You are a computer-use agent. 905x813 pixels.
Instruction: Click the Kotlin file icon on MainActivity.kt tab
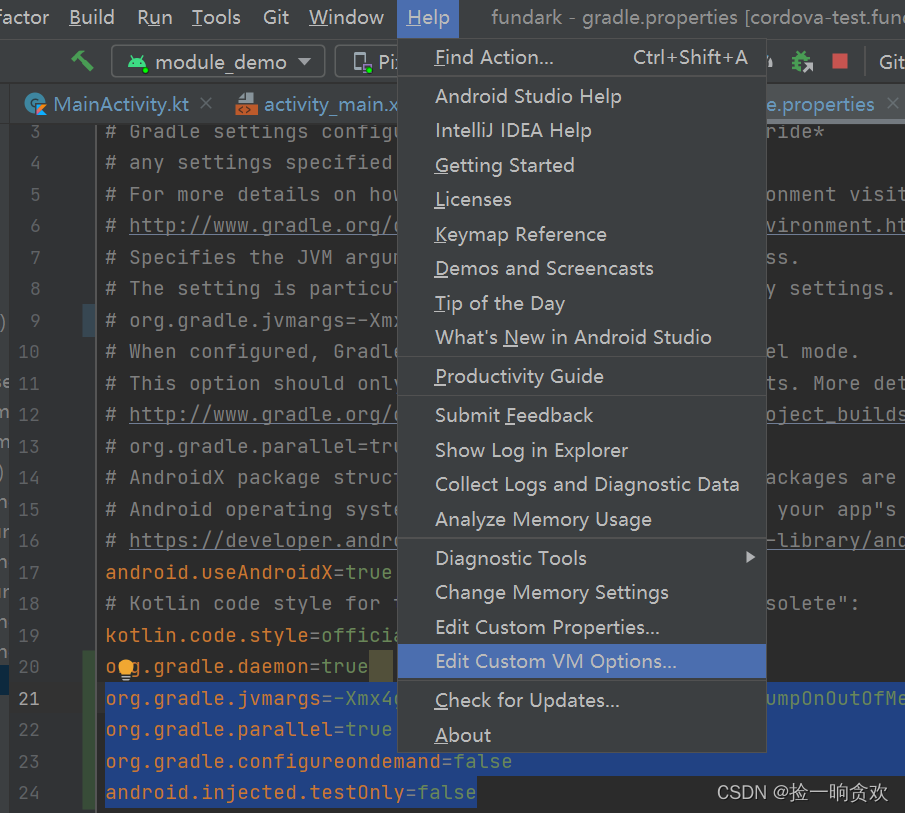coord(37,104)
